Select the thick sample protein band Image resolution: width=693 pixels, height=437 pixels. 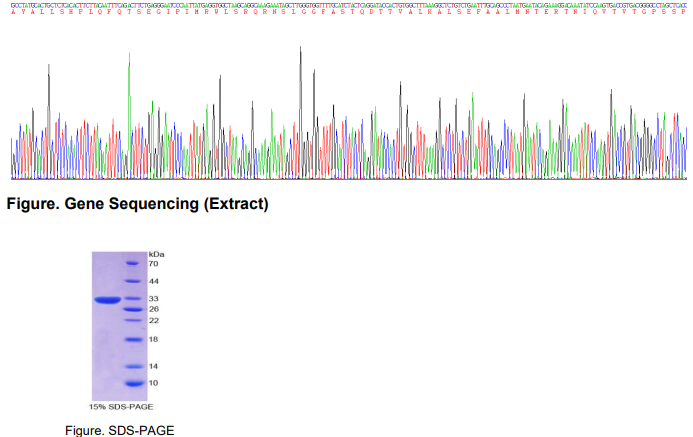pyautogui.click(x=107, y=299)
